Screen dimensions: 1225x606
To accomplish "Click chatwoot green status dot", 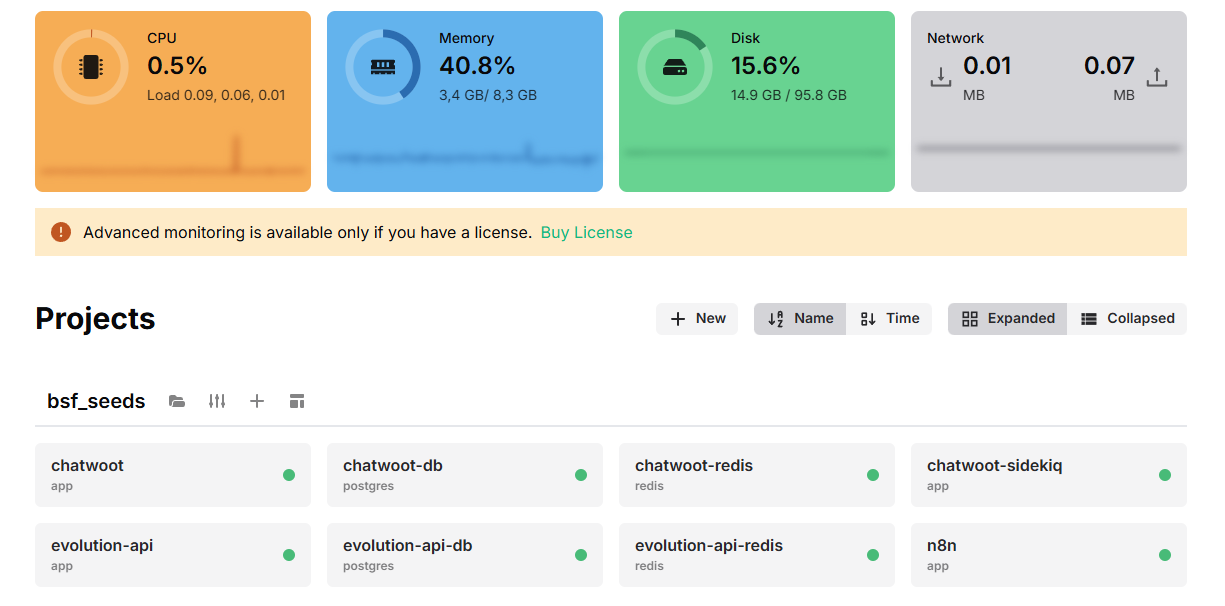I will pyautogui.click(x=289, y=475).
